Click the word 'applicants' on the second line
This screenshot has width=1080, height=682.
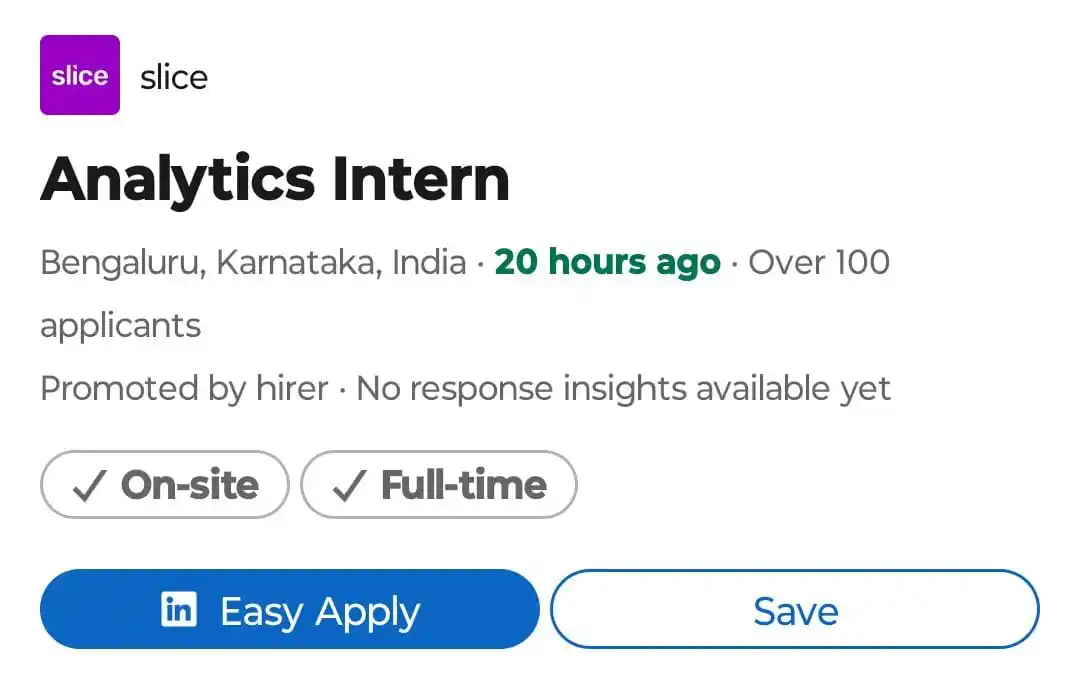coord(121,327)
